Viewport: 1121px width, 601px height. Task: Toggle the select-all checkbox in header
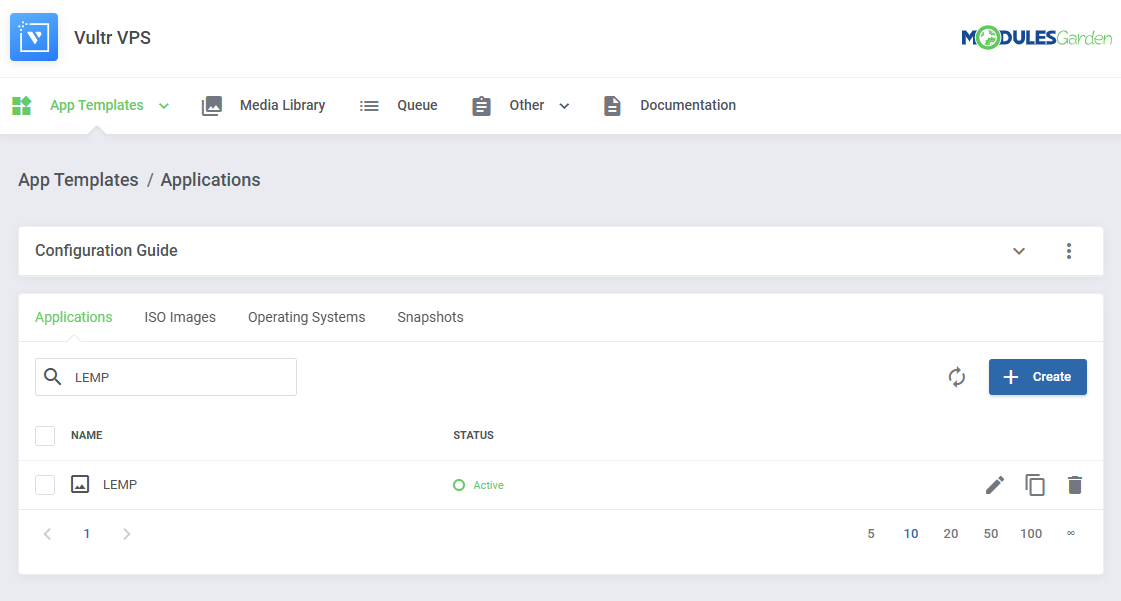[45, 435]
